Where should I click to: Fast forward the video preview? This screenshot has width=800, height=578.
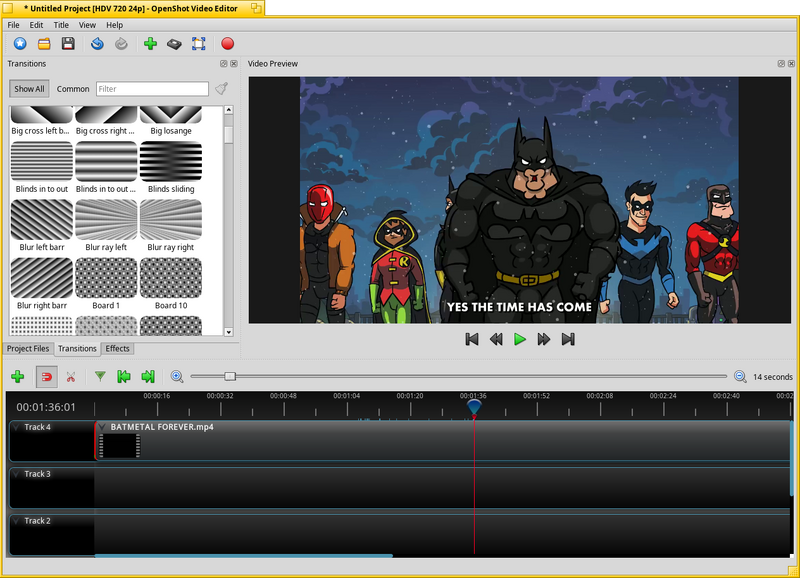tap(544, 339)
